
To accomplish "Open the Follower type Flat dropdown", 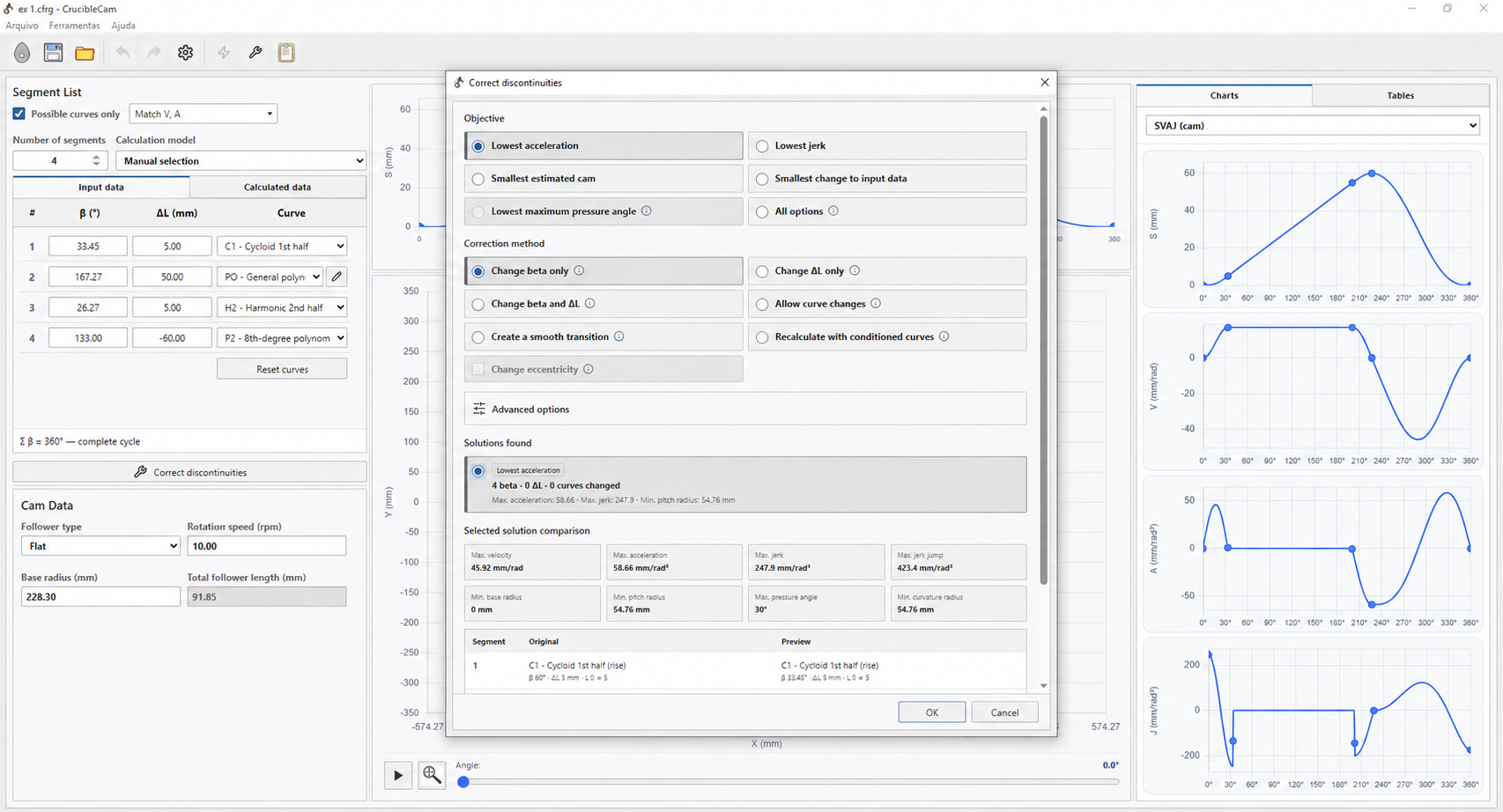I will tap(100, 546).
